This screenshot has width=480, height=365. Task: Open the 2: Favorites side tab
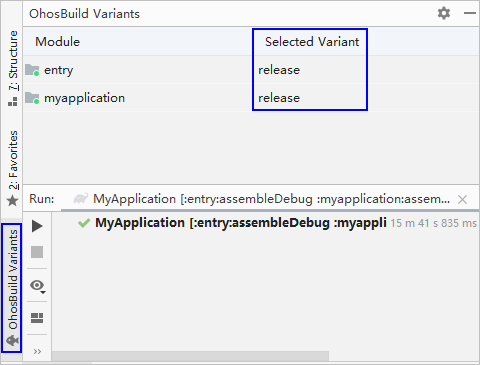click(x=12, y=168)
